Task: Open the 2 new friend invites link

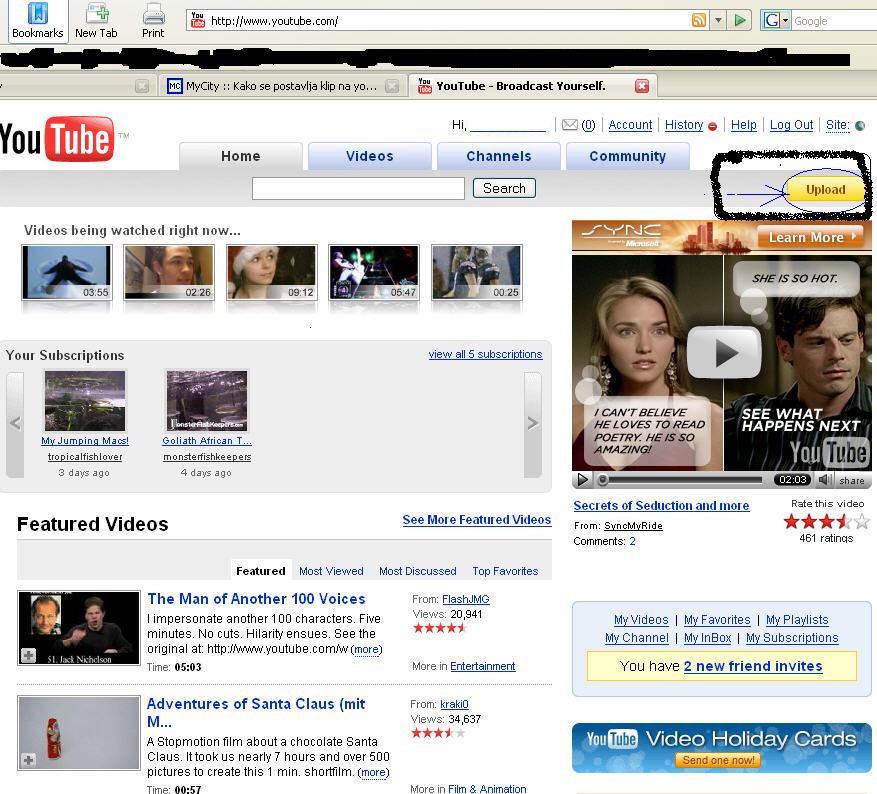Action: pyautogui.click(x=753, y=666)
